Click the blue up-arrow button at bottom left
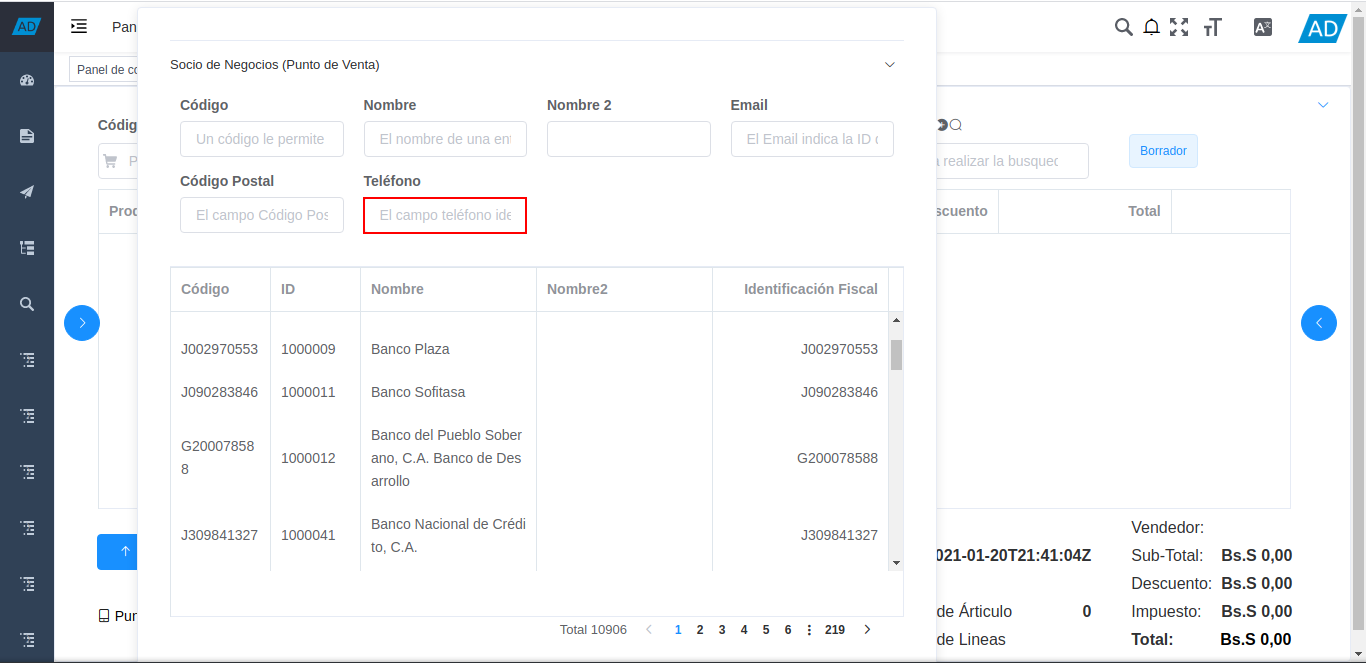1366x663 pixels. coord(118,552)
